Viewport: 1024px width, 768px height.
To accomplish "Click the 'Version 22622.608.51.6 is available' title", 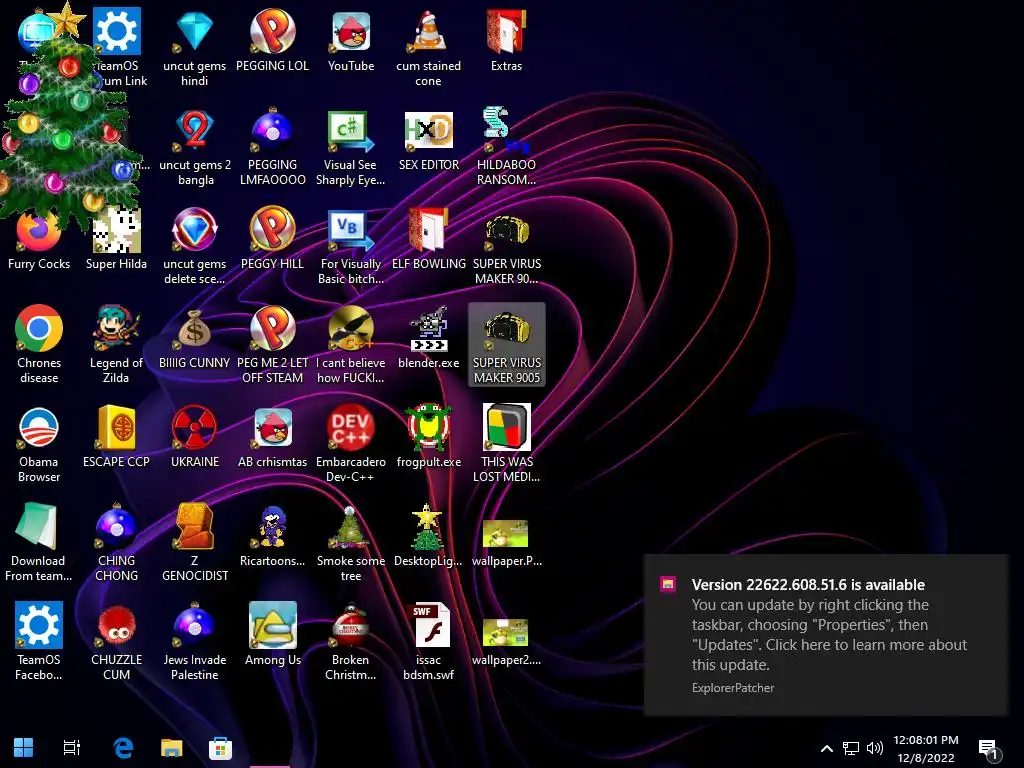I will point(808,584).
